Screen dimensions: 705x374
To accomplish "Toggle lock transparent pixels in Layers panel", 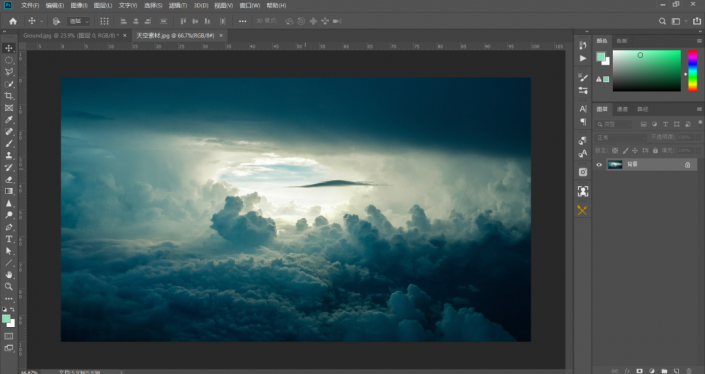I will click(615, 151).
